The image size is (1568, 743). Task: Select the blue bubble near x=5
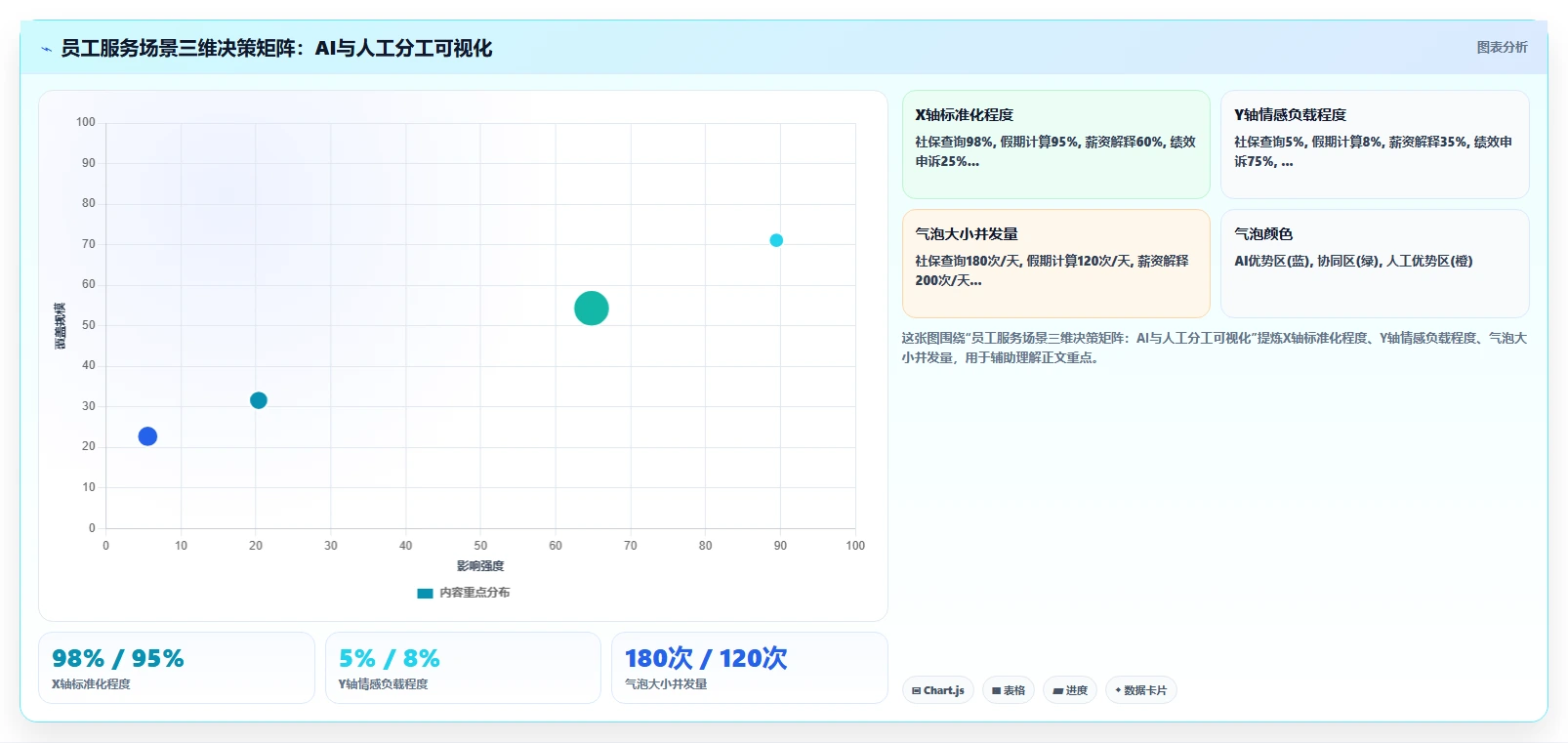[x=147, y=436]
